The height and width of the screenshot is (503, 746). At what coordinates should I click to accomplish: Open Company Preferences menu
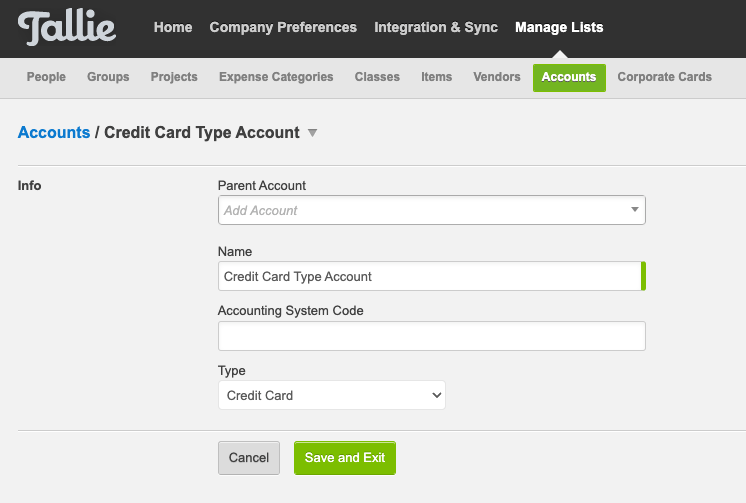[x=283, y=27]
